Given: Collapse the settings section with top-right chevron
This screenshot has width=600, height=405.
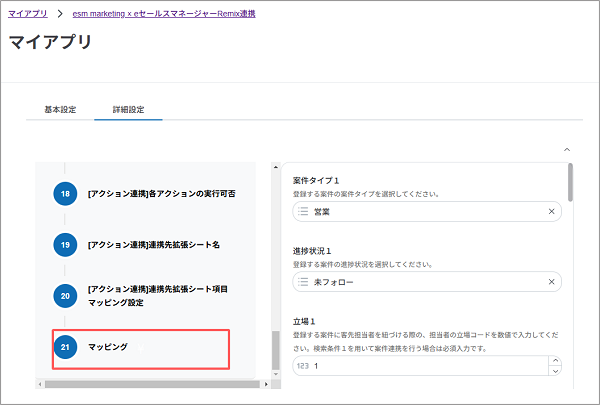Looking at the screenshot, I should point(567,148).
